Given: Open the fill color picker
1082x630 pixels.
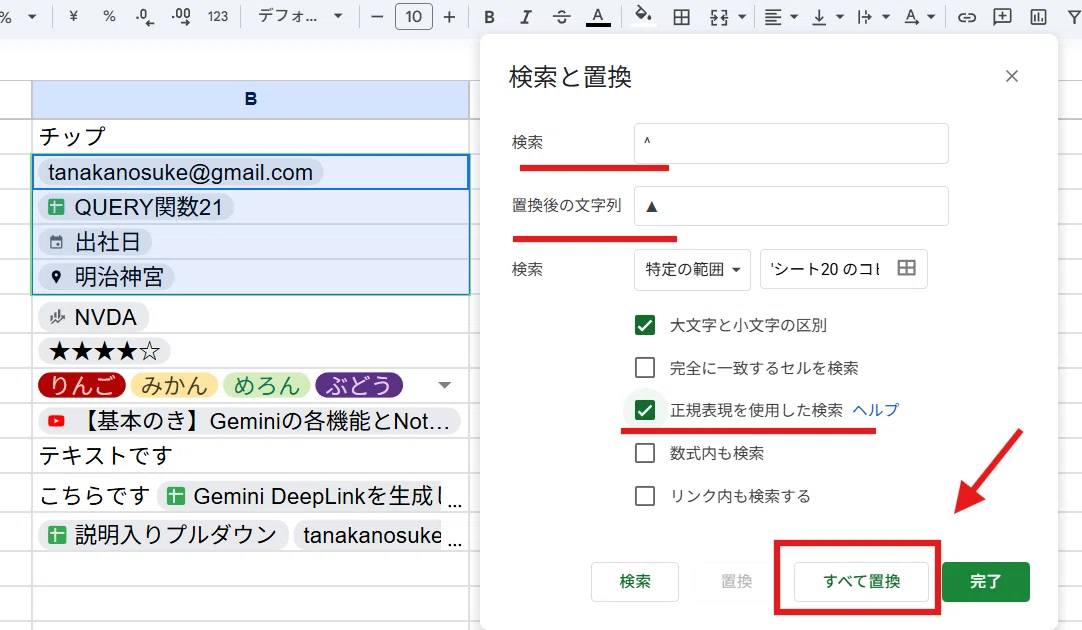Looking at the screenshot, I should coord(643,16).
